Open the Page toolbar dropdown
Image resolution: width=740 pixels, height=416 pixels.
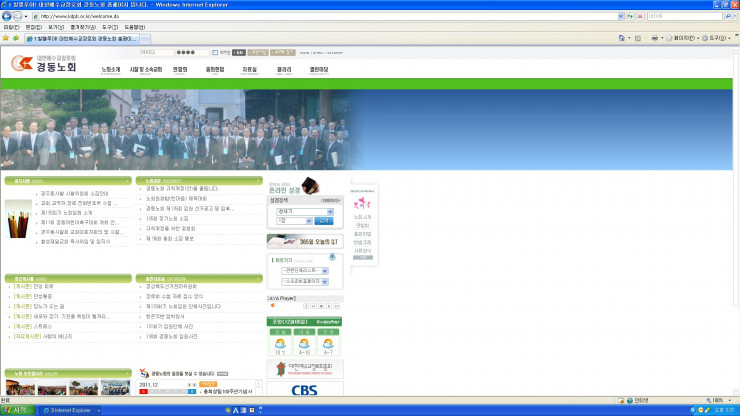tap(682, 38)
